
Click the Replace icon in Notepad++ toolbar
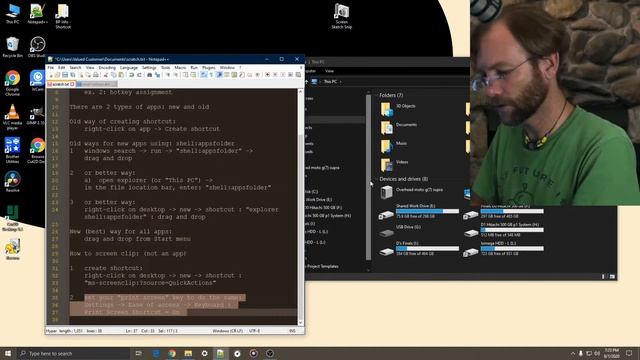point(158,75)
